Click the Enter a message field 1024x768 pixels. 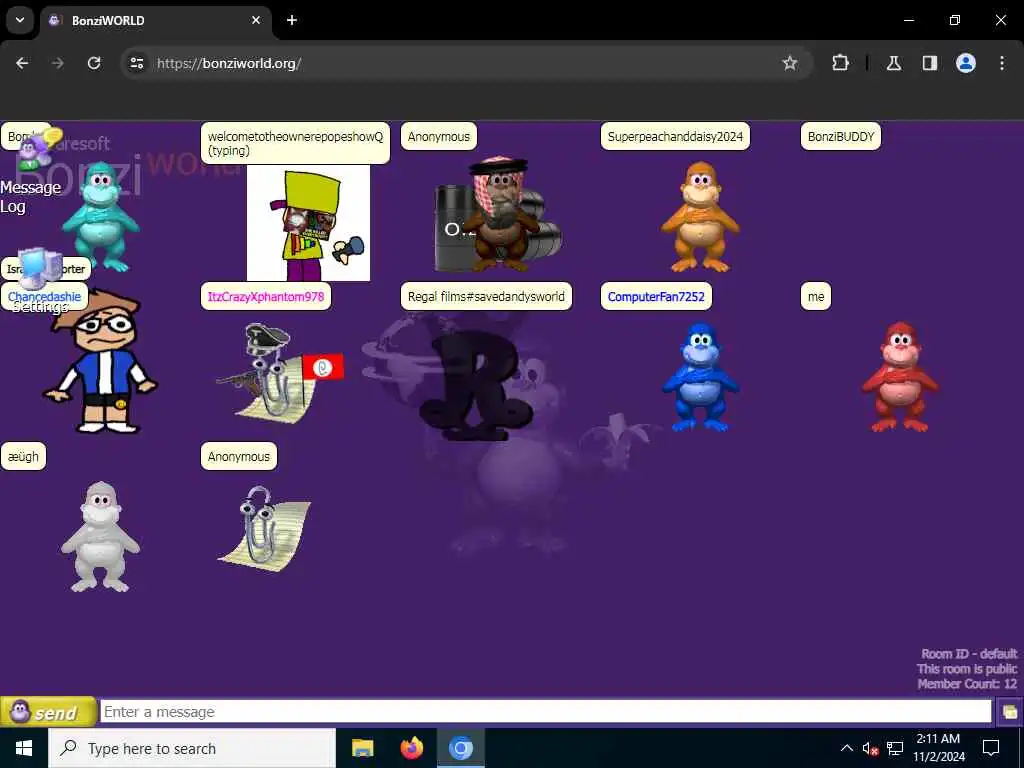[x=545, y=712]
